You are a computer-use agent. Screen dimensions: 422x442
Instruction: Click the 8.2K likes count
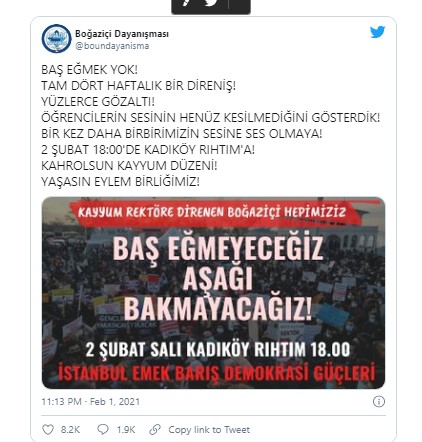point(70,430)
